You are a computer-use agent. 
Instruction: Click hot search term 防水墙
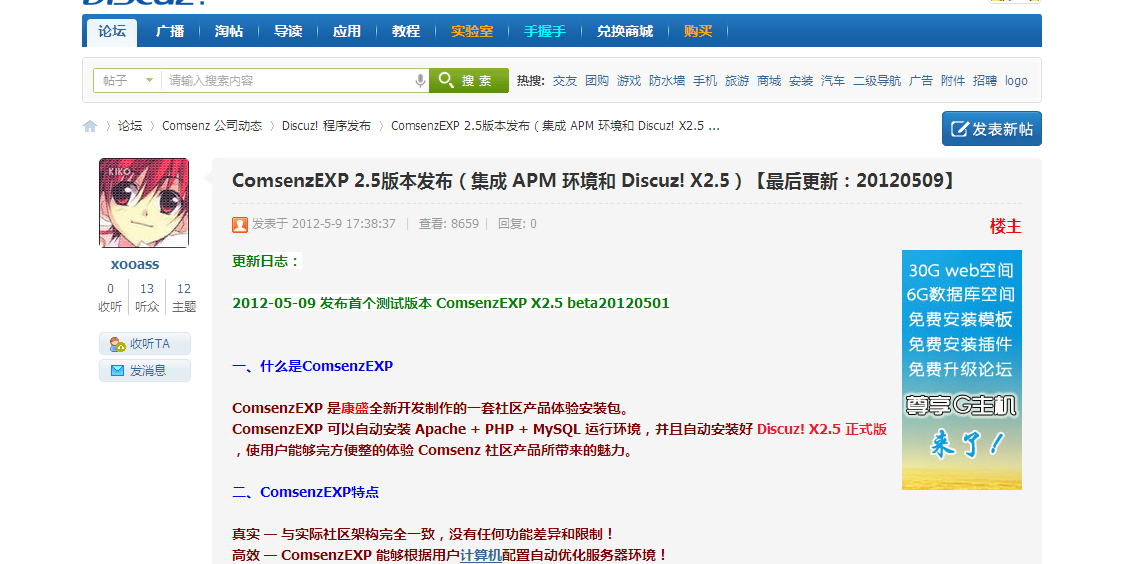pyautogui.click(x=667, y=81)
